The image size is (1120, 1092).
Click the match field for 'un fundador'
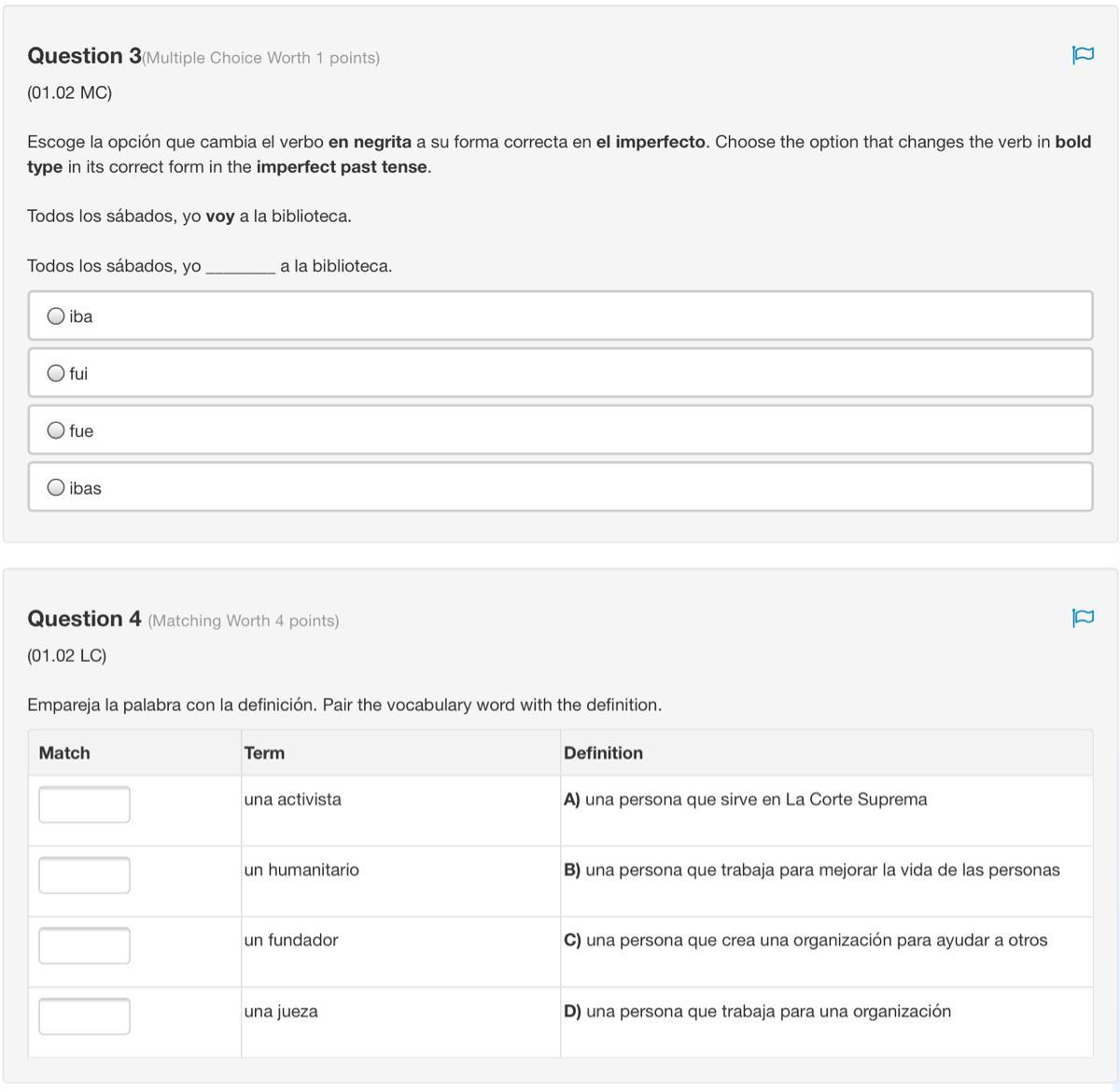coord(84,945)
